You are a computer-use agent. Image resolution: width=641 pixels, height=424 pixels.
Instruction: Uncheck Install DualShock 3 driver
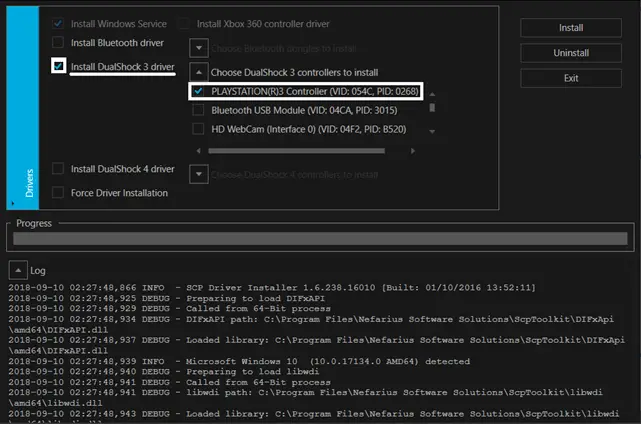58,66
